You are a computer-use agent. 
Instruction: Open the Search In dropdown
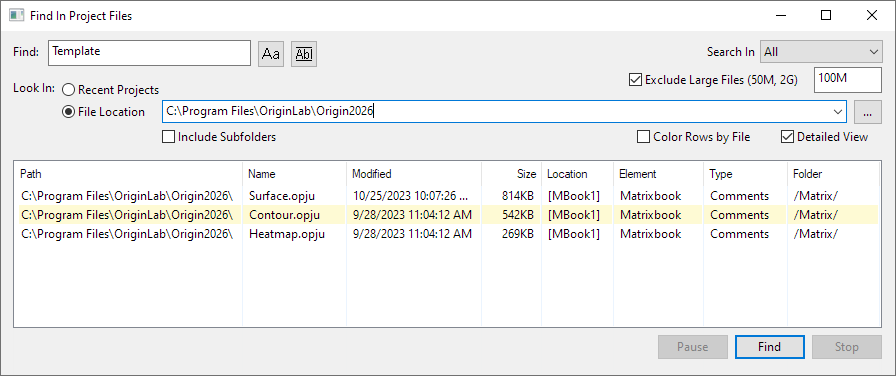pos(821,52)
